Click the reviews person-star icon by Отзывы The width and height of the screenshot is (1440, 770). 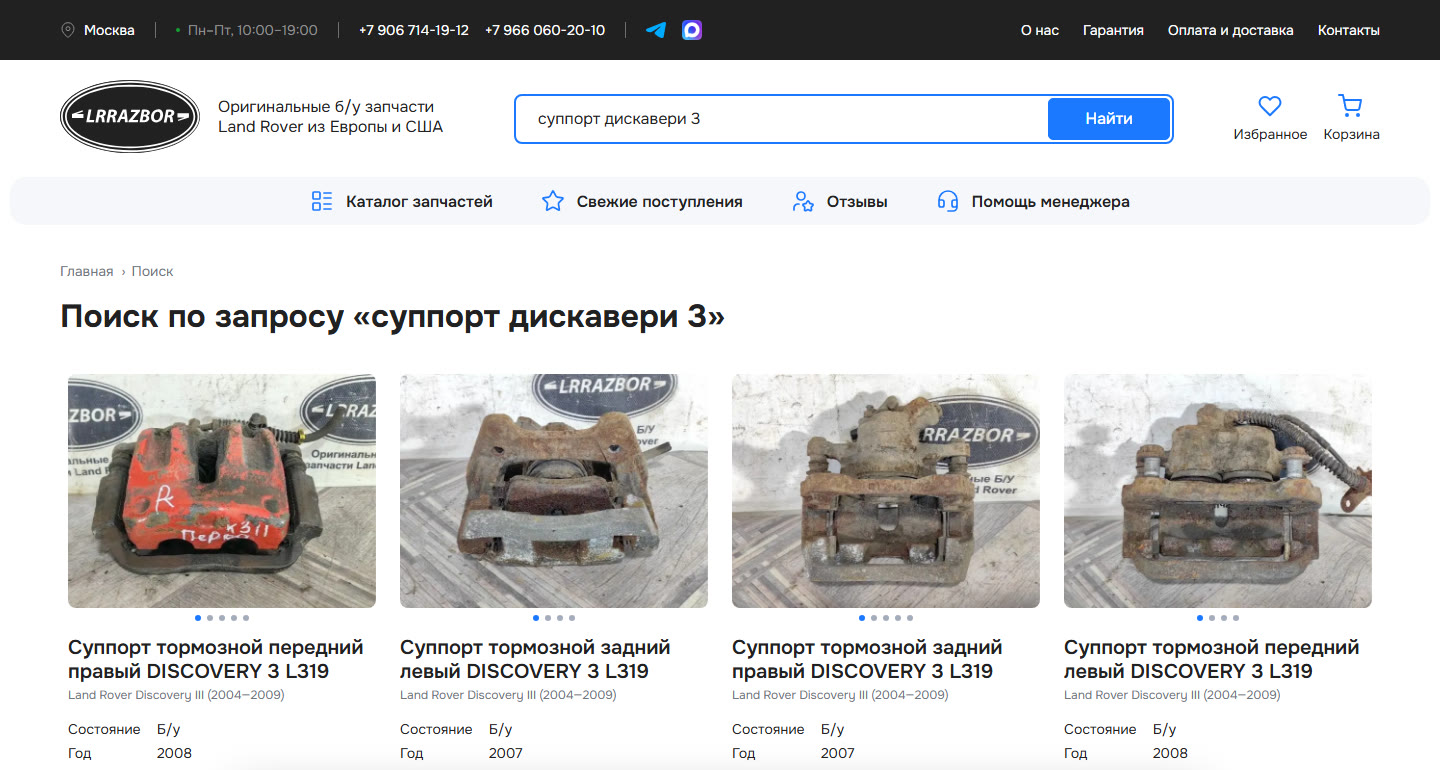pyautogui.click(x=803, y=201)
